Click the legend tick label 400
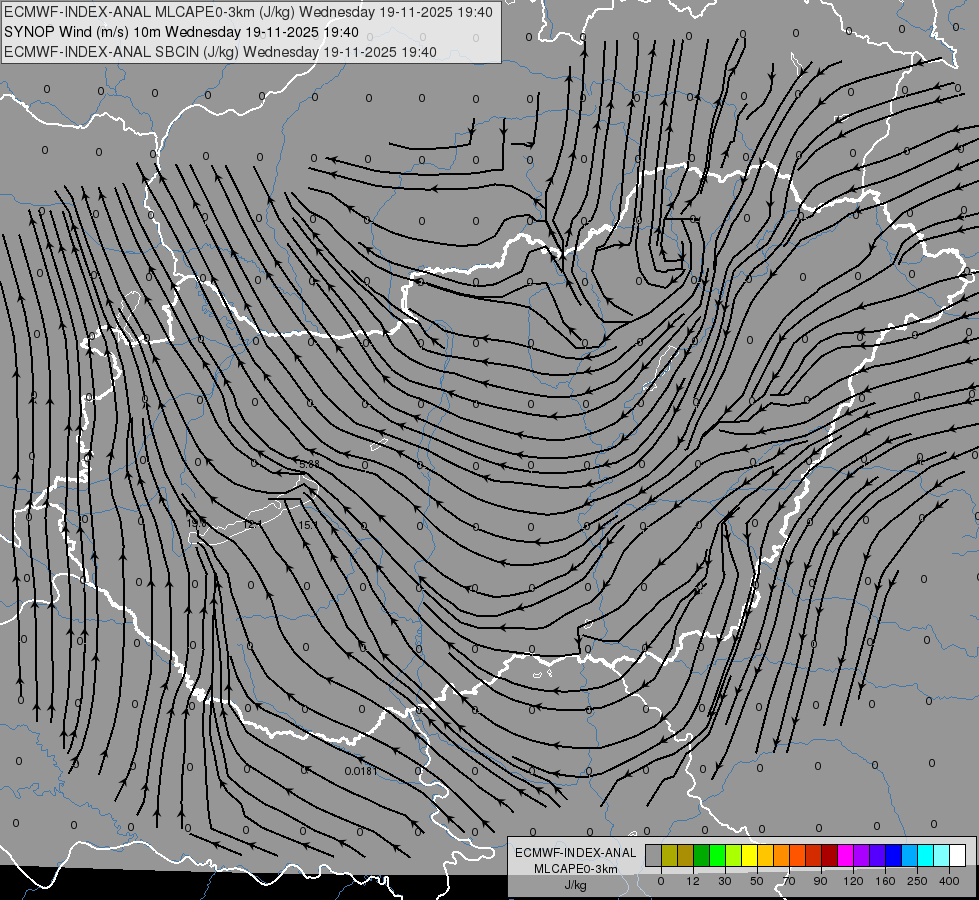979x900 pixels. [949, 881]
